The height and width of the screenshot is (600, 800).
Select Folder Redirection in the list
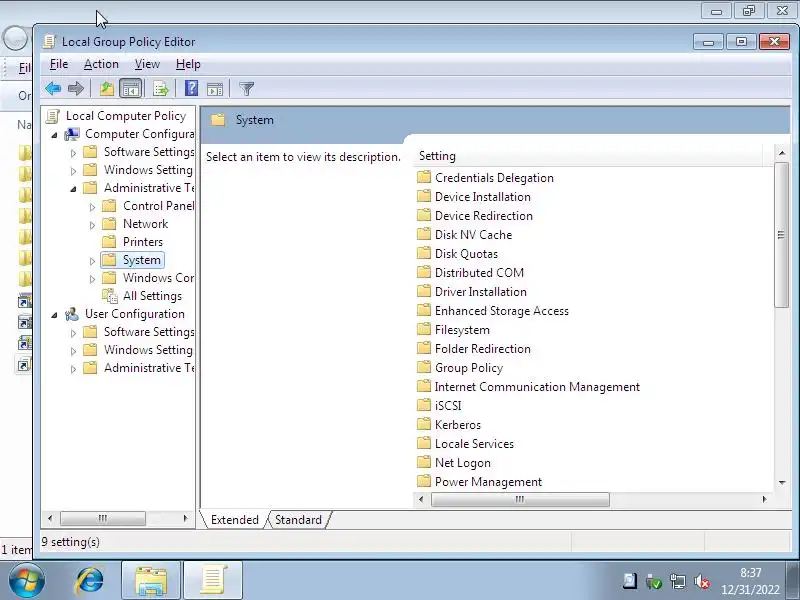point(483,349)
